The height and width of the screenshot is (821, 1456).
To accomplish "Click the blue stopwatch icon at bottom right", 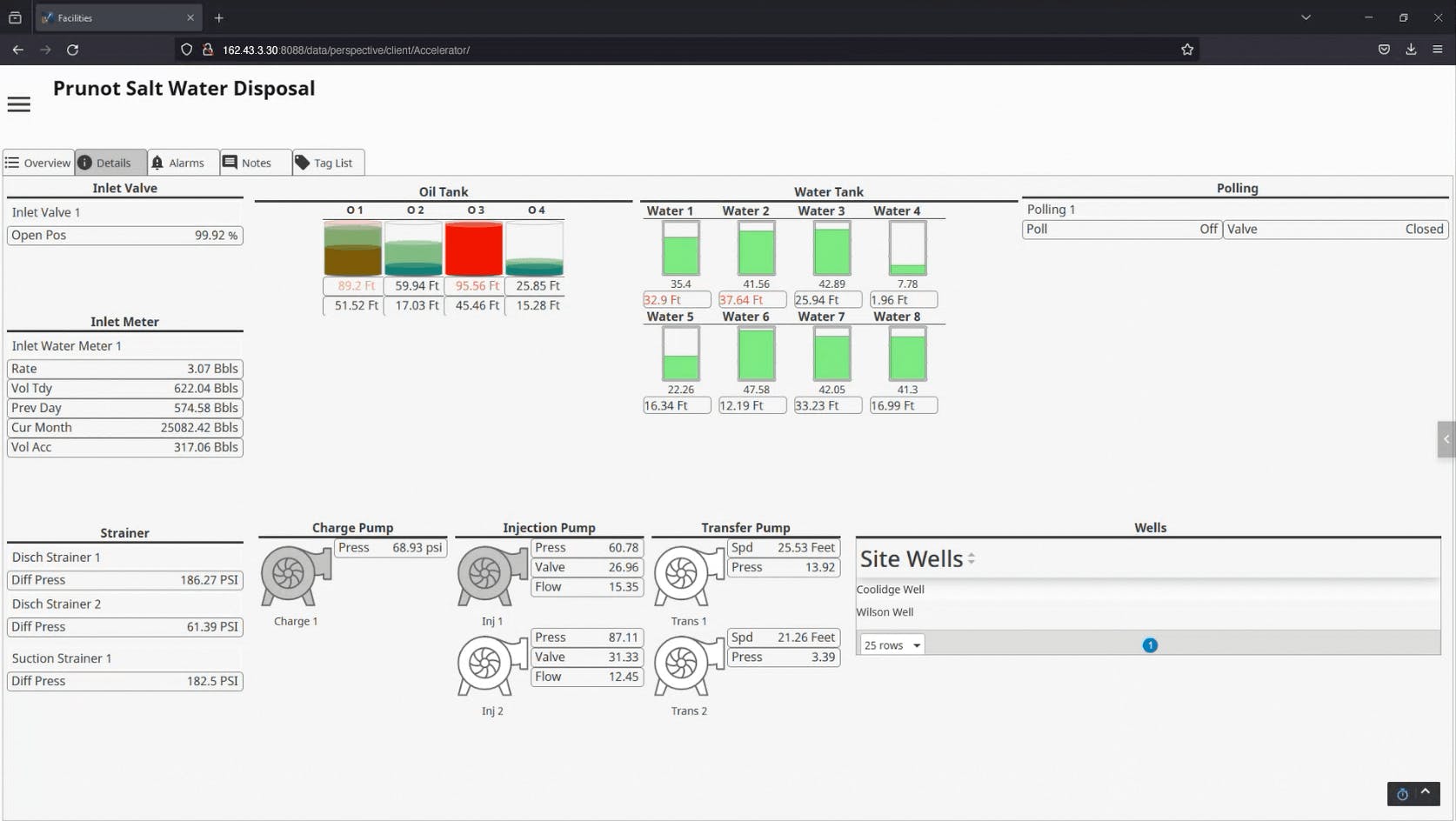I will (1402, 794).
